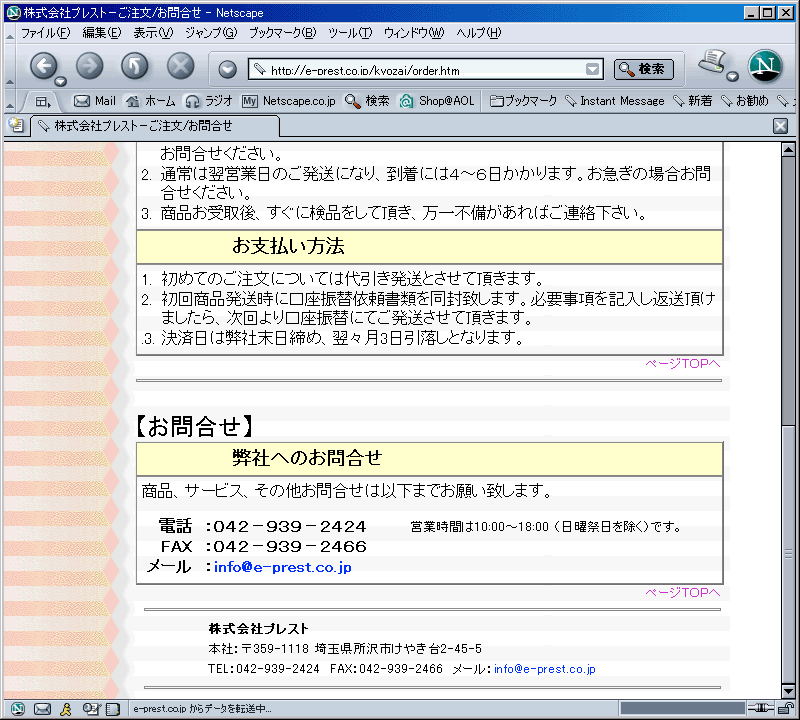Click the 検索 magnifier in personal toolbar
Image resolution: width=800 pixels, height=720 pixels.
(367, 101)
